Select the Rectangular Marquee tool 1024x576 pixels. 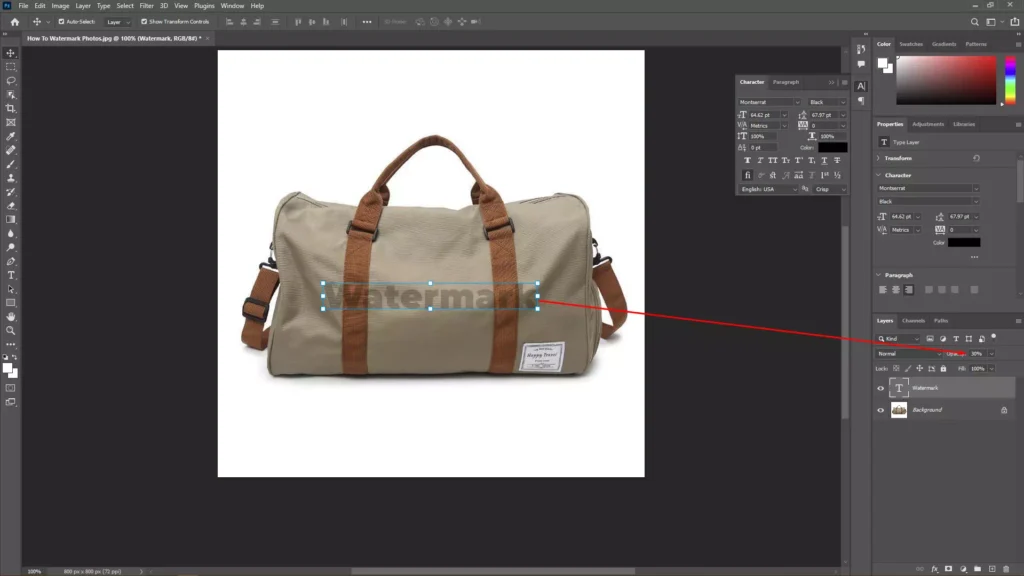point(10,67)
